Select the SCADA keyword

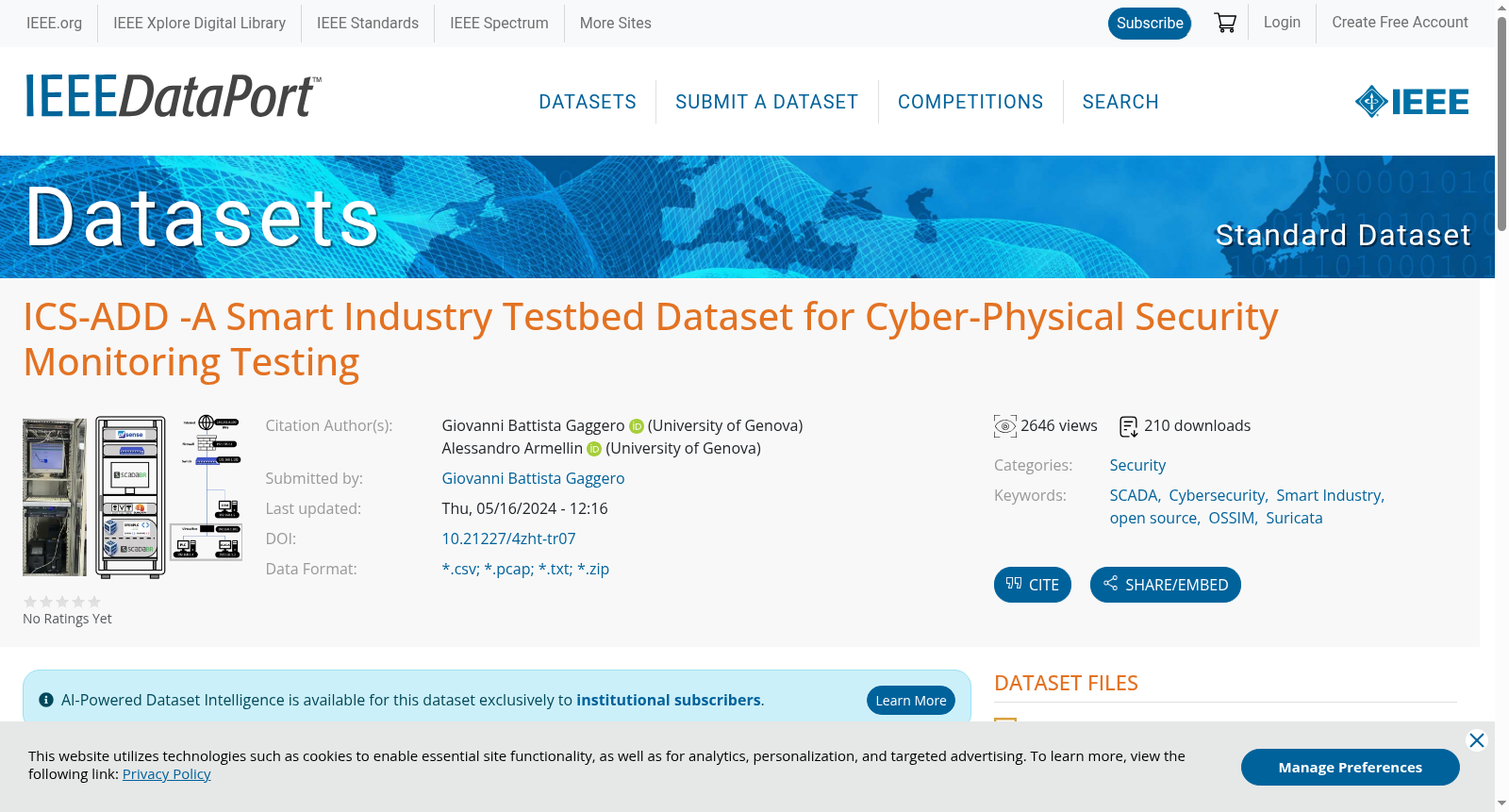coord(1134,496)
